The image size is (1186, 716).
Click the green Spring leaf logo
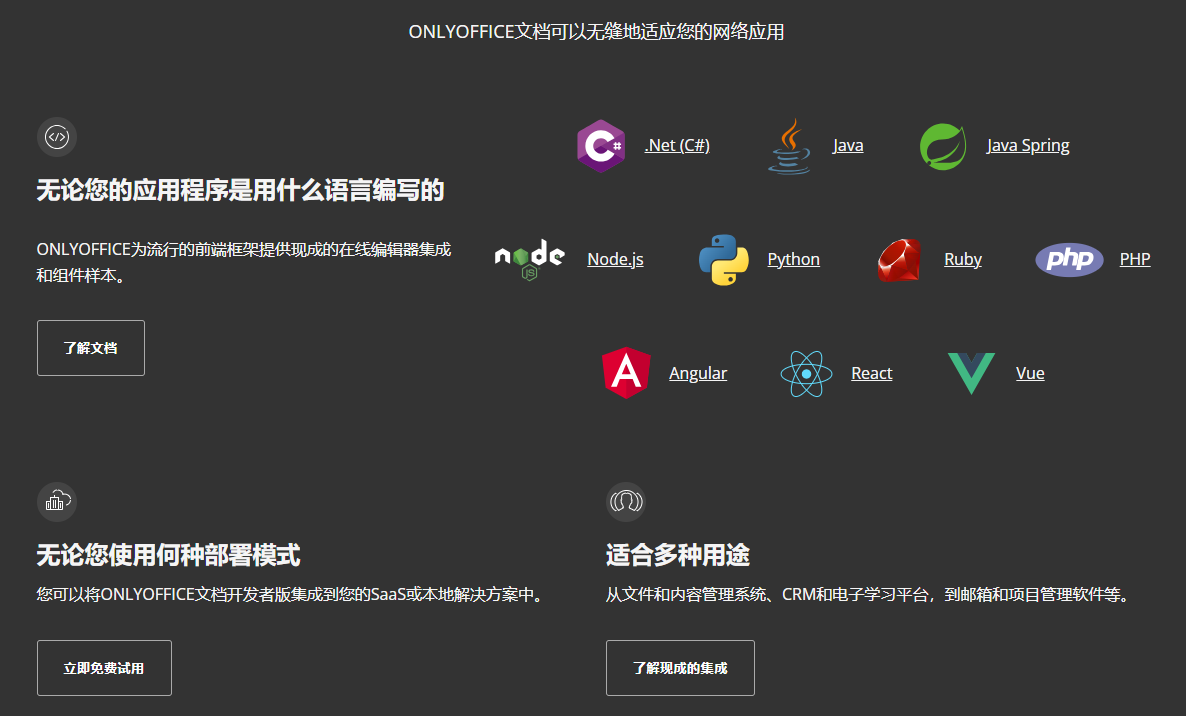(942, 146)
